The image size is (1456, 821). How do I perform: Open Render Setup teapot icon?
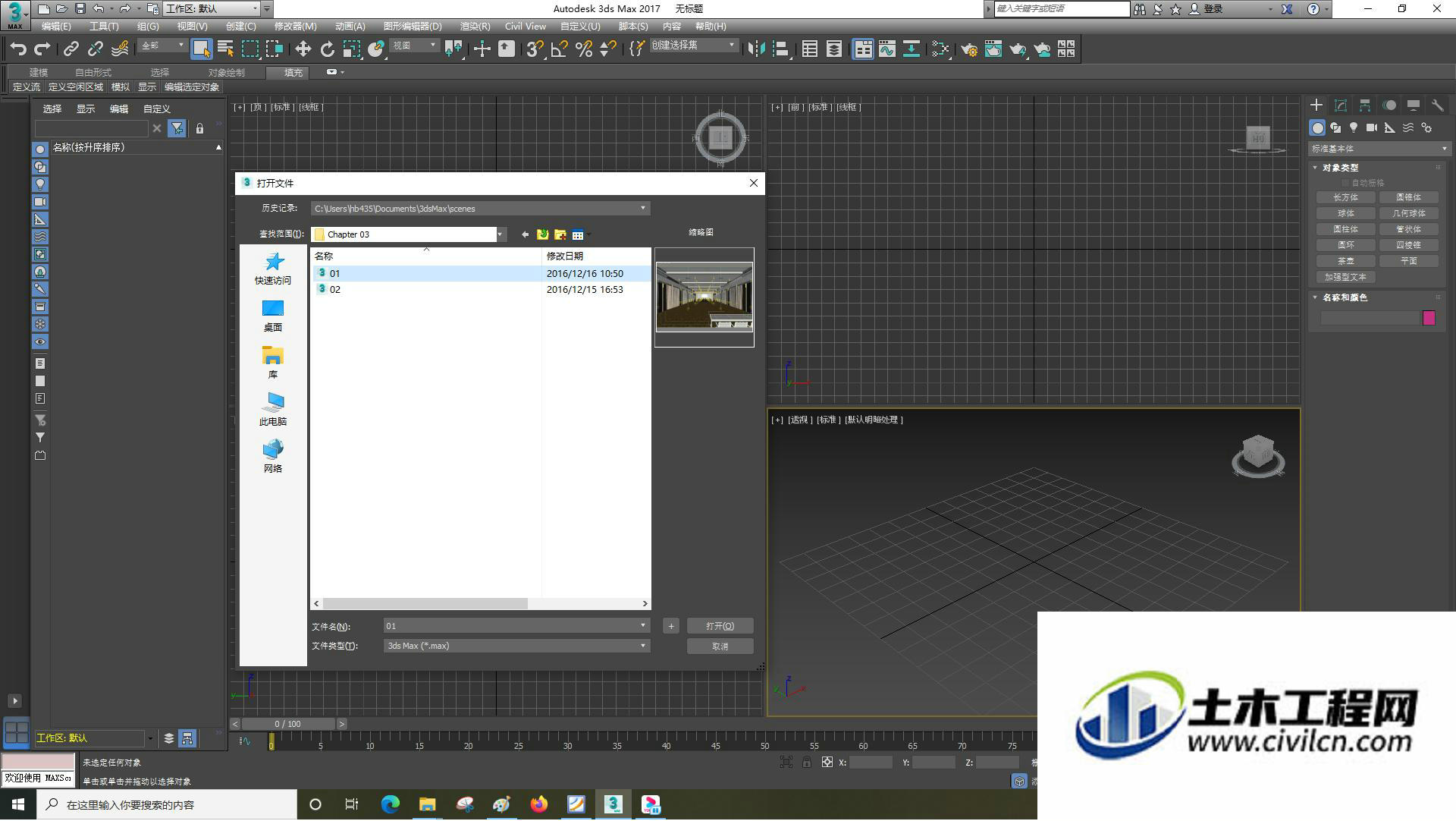click(x=969, y=49)
